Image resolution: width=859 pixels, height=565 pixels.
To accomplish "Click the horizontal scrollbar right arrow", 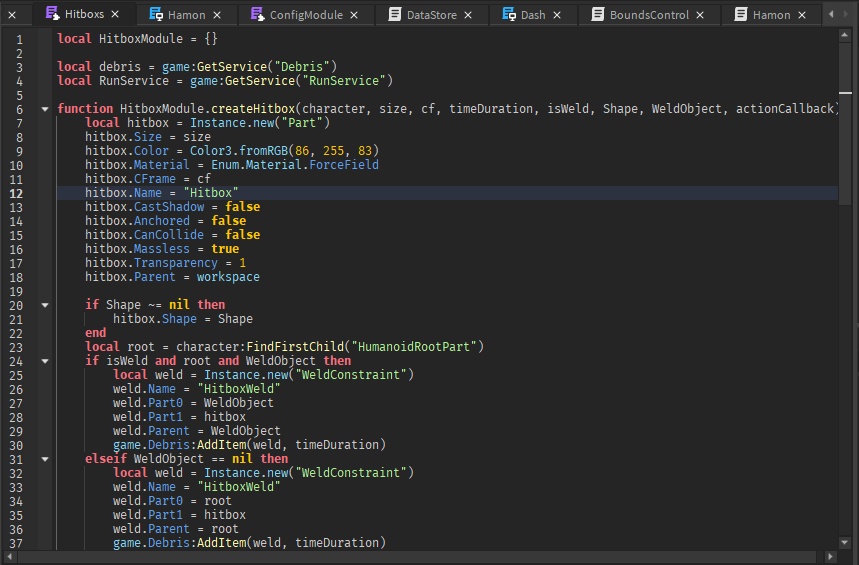I will (831, 557).
